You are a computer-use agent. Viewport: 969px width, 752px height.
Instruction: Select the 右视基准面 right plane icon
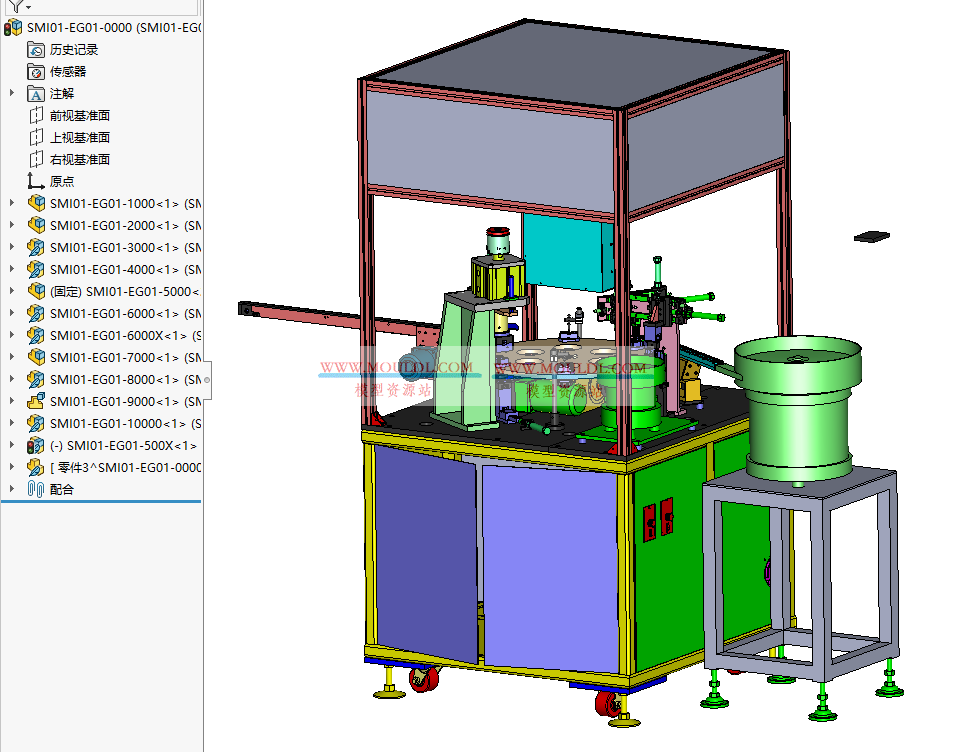coord(36,159)
